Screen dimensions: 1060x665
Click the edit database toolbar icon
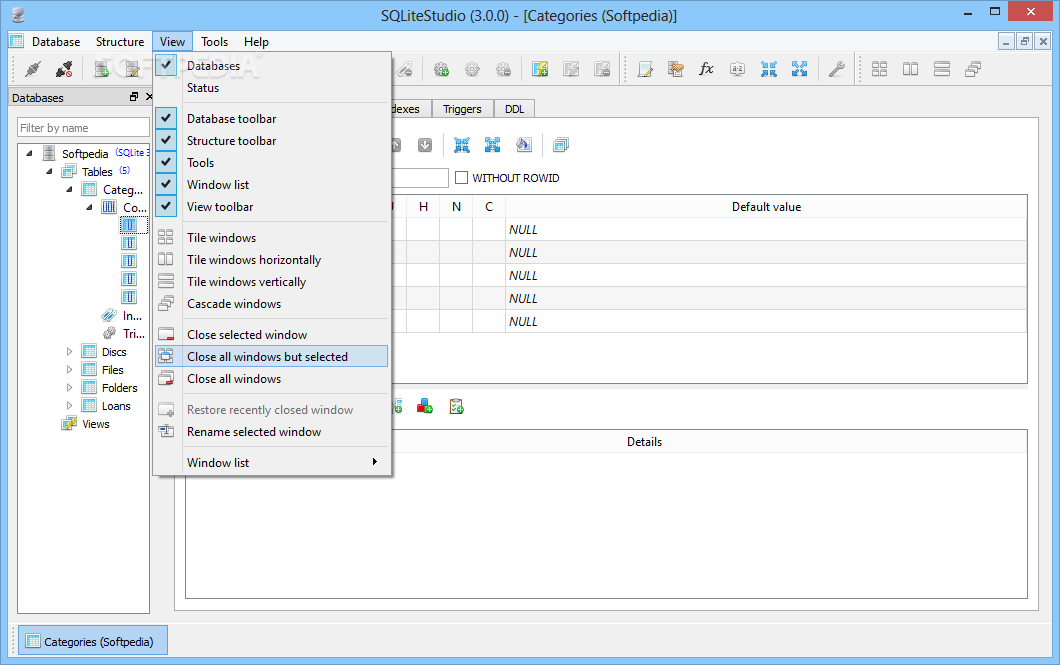tap(132, 69)
